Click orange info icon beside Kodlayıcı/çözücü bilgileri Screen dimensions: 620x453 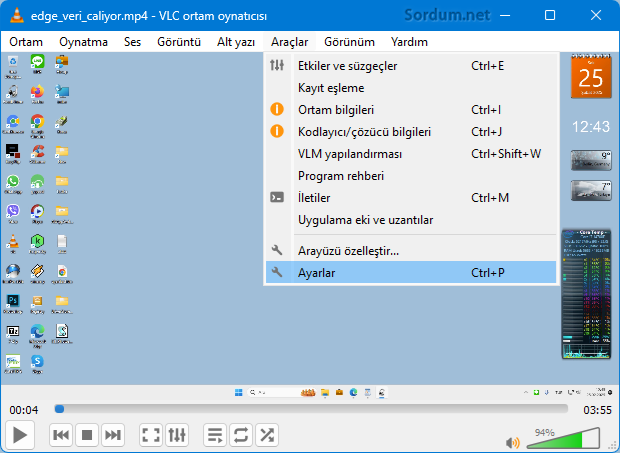[277, 131]
